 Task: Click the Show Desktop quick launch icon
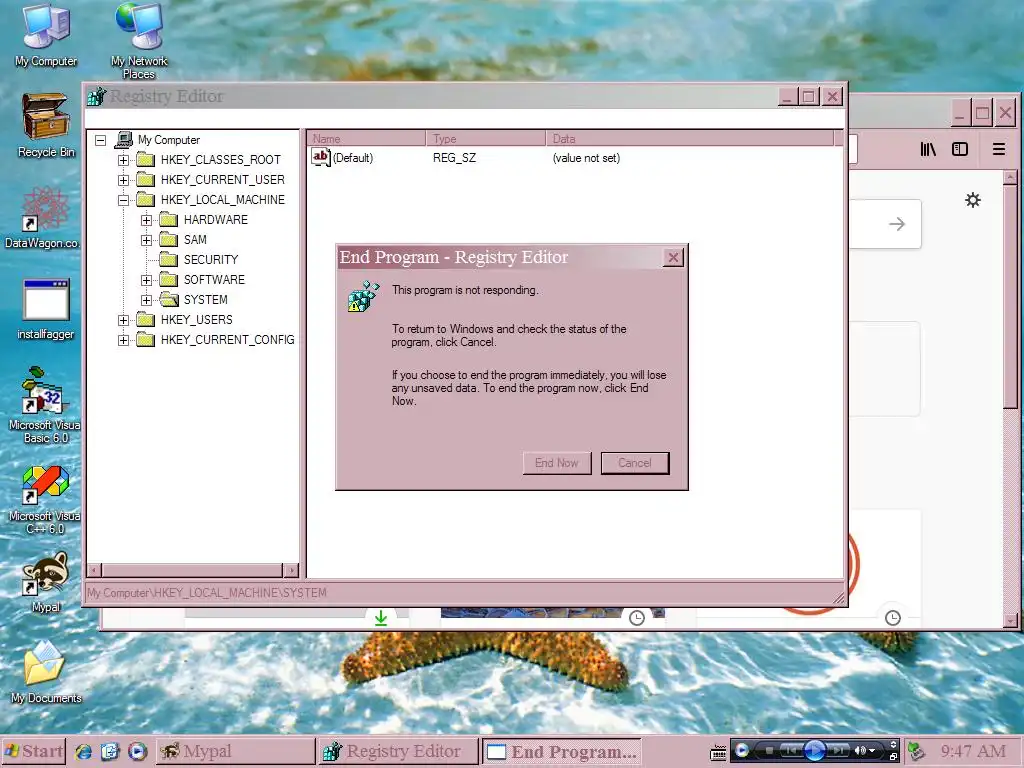(x=110, y=752)
